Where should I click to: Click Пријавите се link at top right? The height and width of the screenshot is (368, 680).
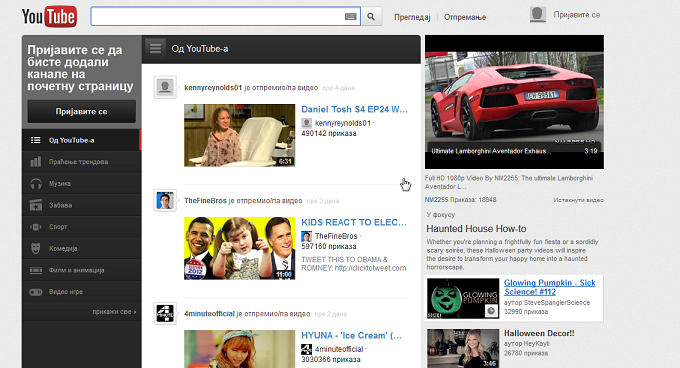point(576,15)
